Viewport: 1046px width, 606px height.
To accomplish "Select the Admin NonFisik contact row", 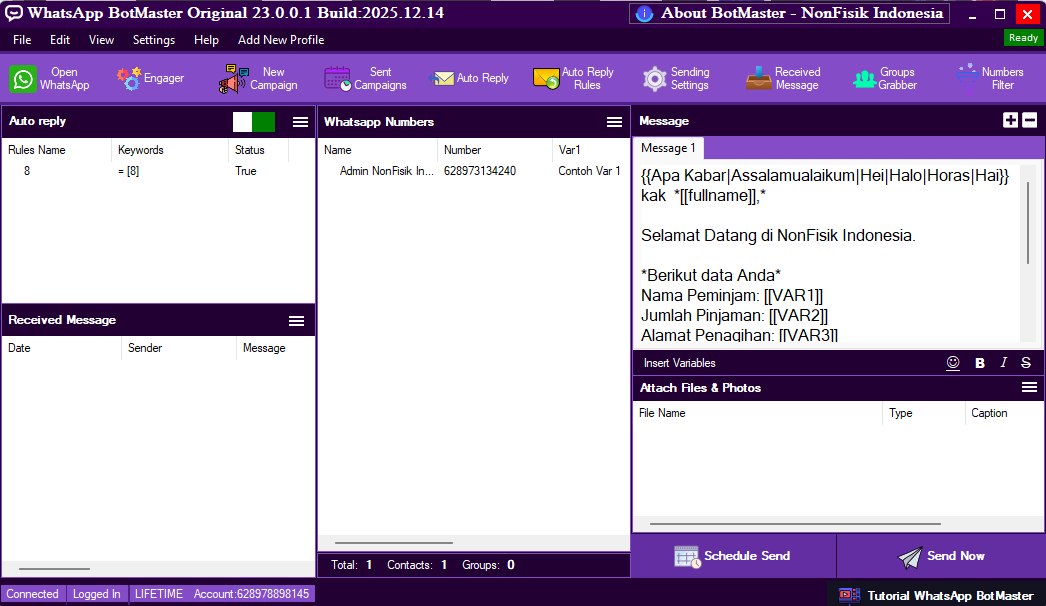I will (x=470, y=171).
